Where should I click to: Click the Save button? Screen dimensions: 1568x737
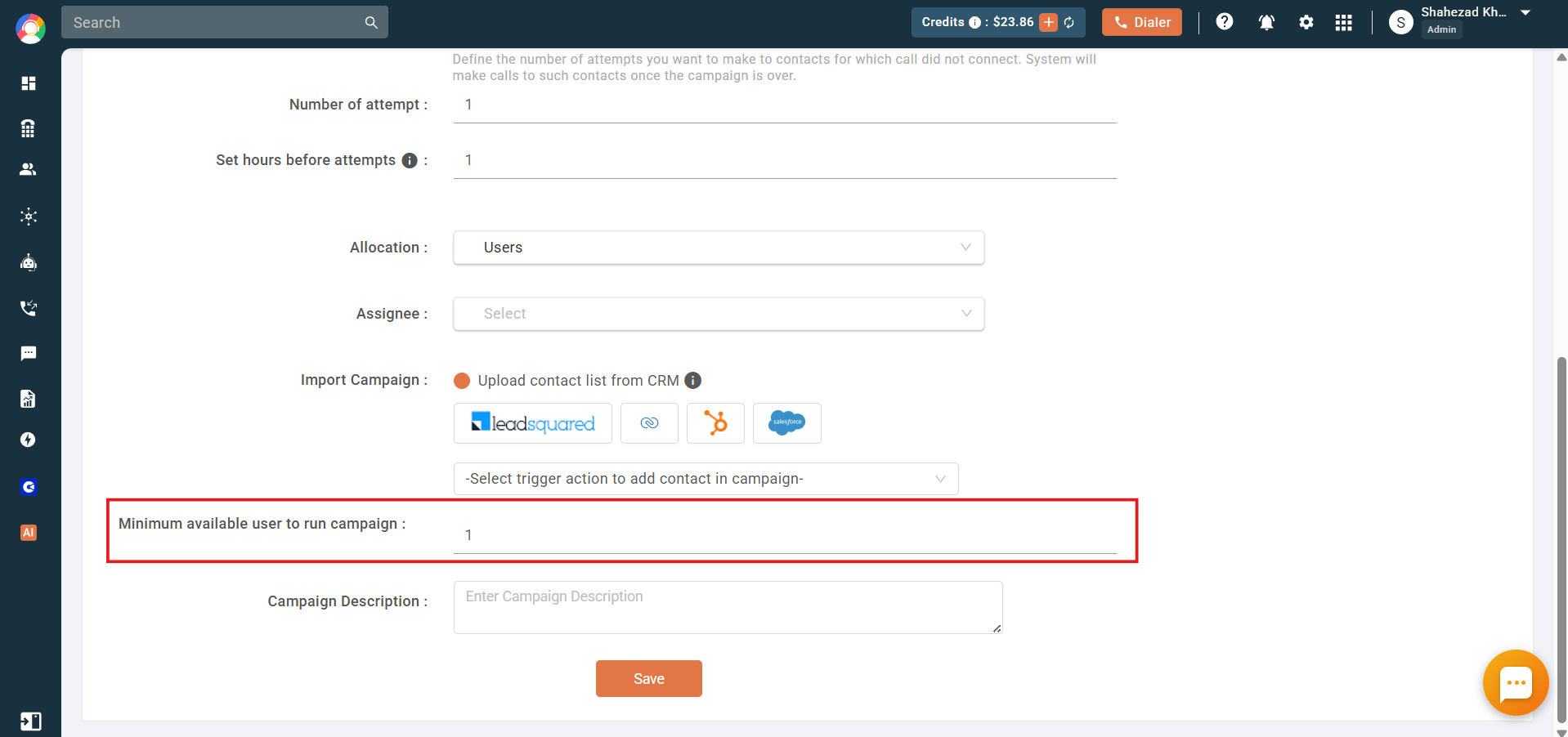click(x=649, y=679)
